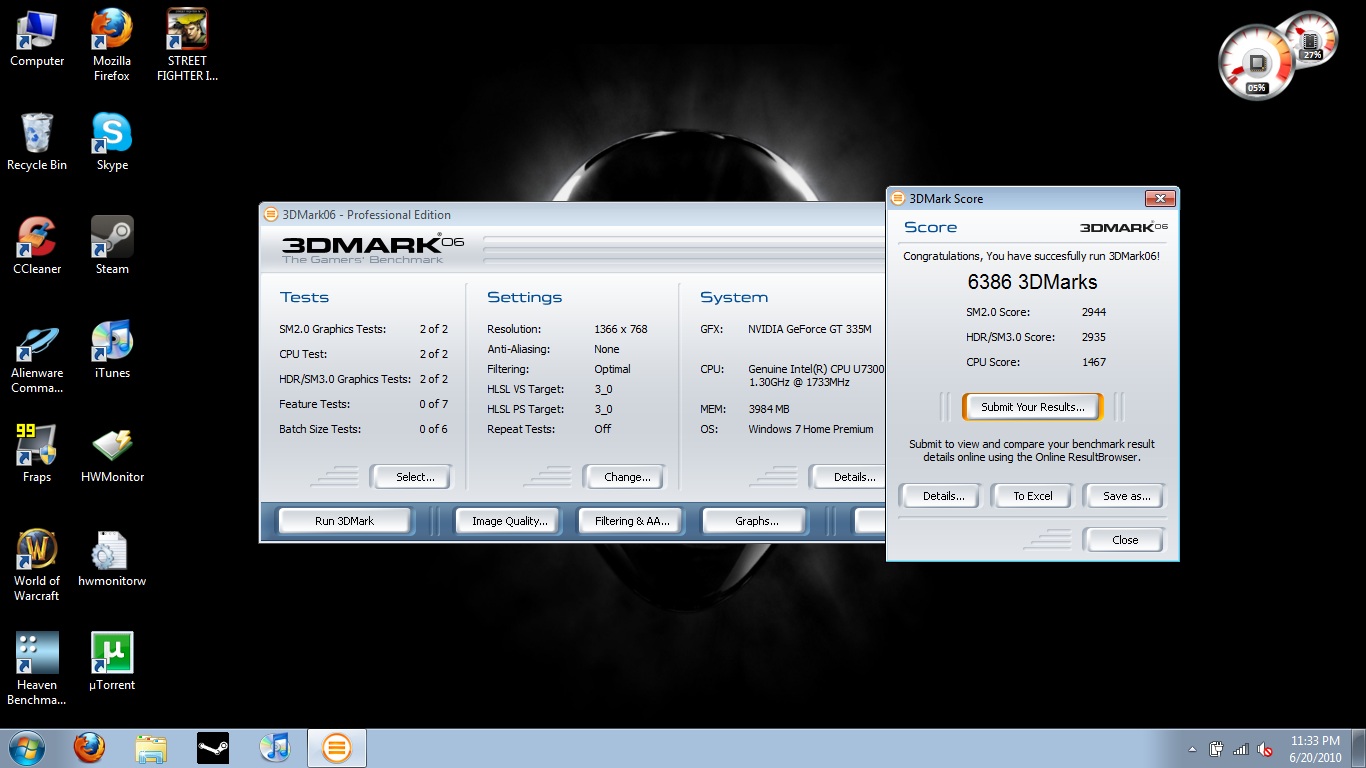Launch Mozilla Firefox from the desktop

click(x=112, y=45)
